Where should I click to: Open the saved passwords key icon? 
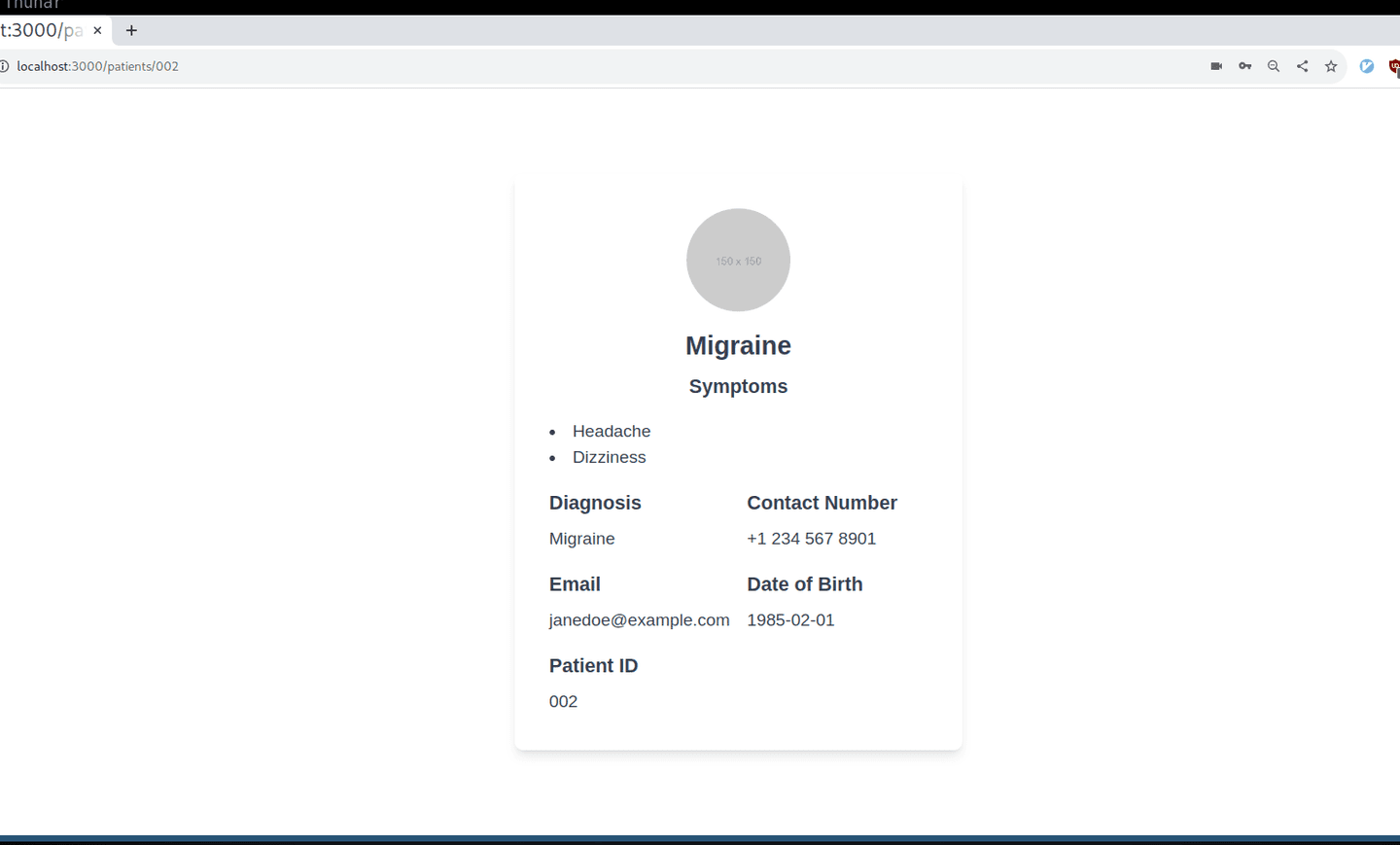tap(1245, 66)
